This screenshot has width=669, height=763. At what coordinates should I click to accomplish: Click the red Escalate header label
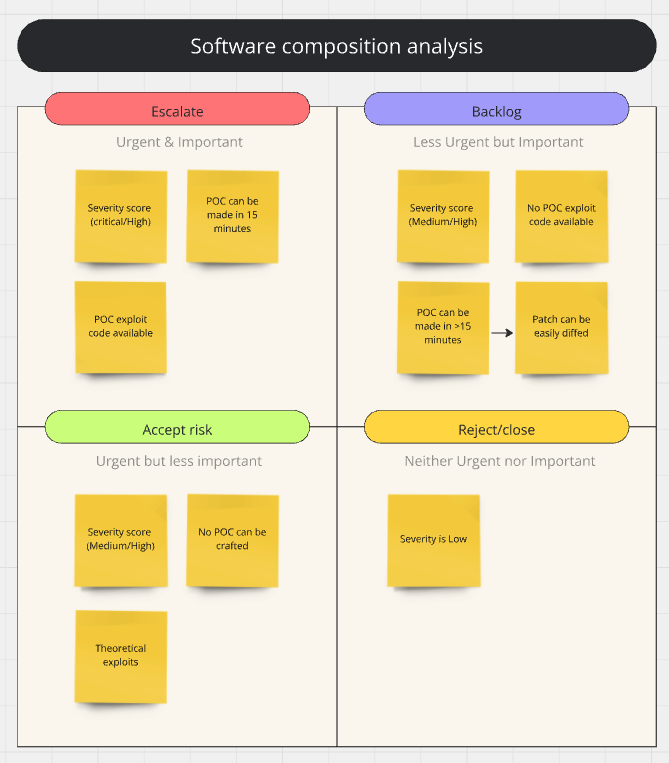coord(177,110)
